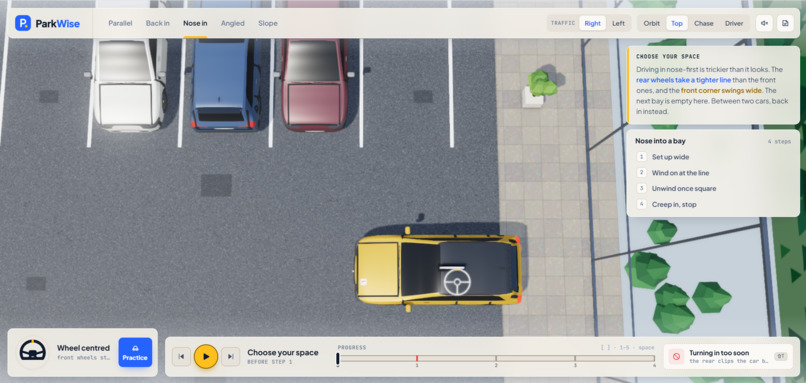Open the Back in lesson tab
Image resolution: width=806 pixels, height=383 pixels.
pos(157,23)
